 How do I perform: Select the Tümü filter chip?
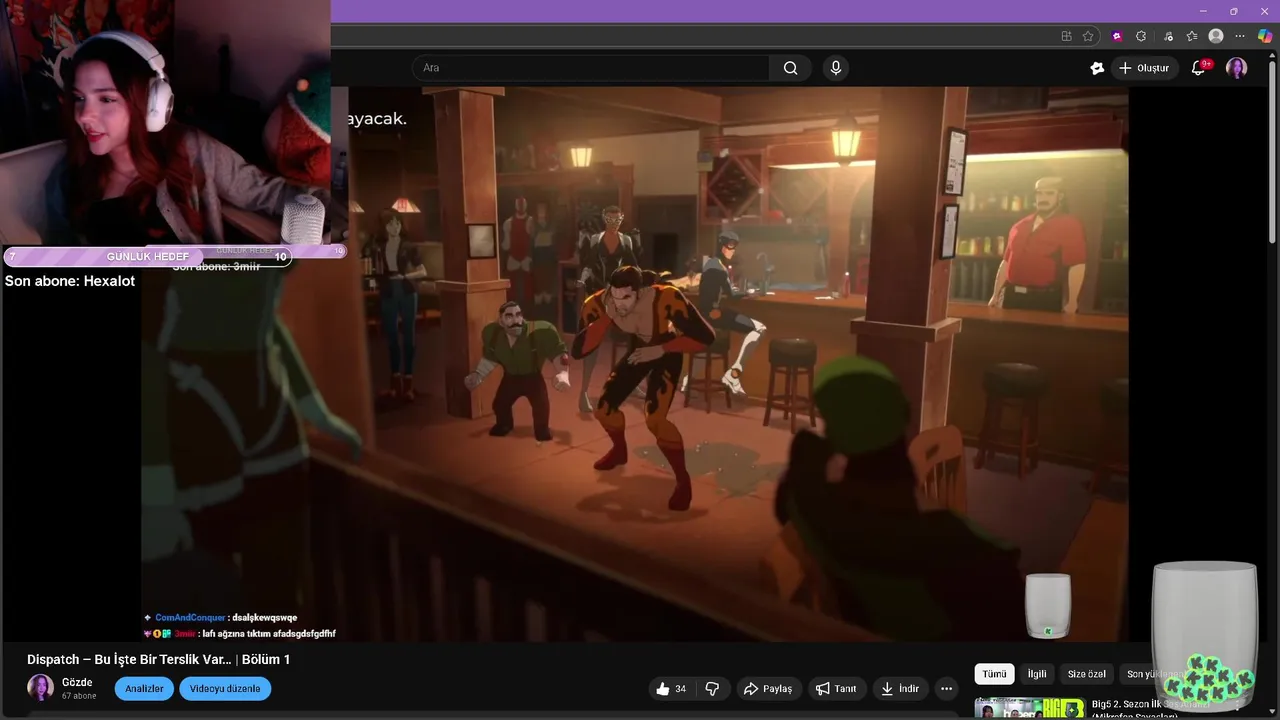[994, 674]
